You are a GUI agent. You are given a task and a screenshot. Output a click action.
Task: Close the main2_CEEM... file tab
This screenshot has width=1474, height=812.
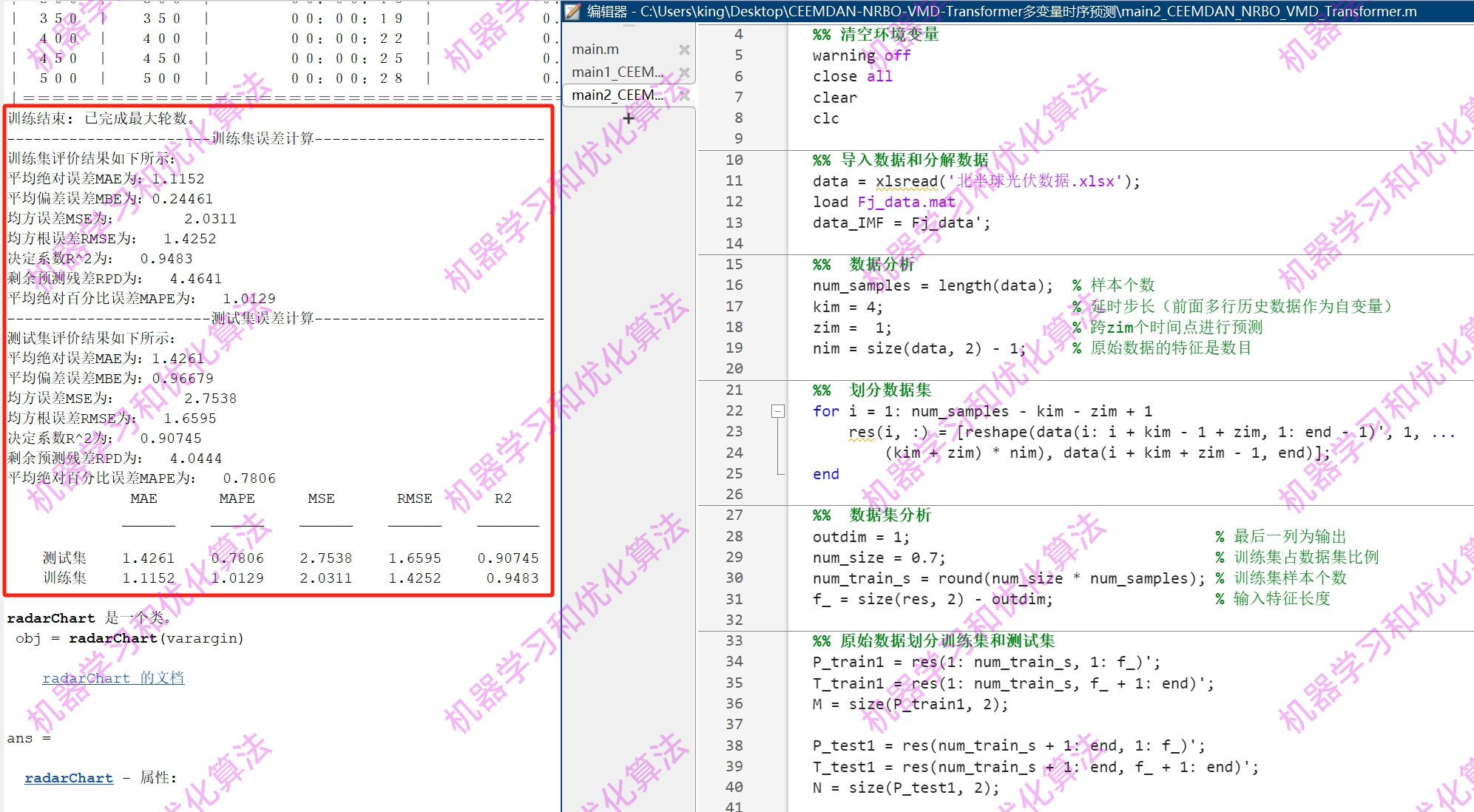pos(684,95)
